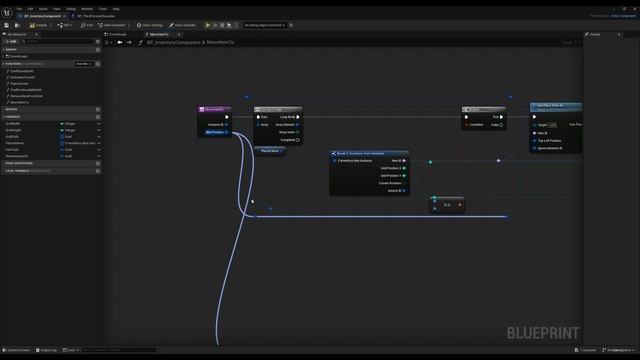
Task: Select the My Blueprint panel tab
Action: point(17,34)
